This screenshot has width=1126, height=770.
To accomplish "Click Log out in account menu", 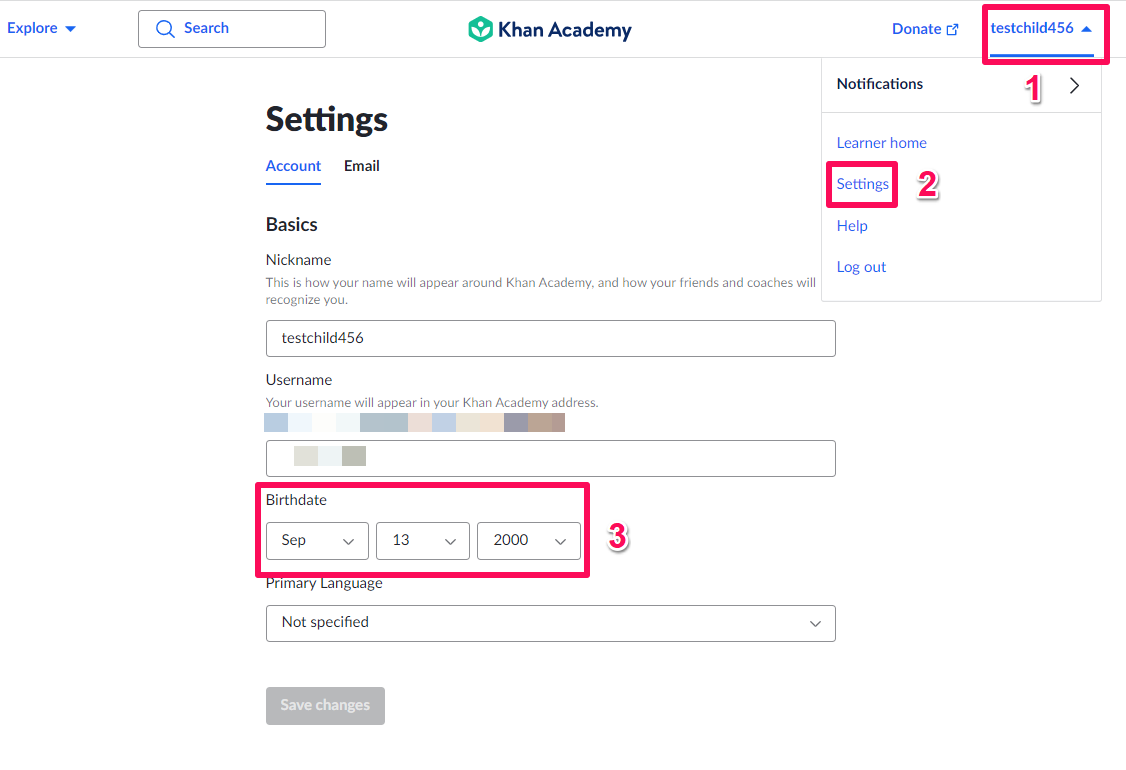I will pyautogui.click(x=861, y=266).
